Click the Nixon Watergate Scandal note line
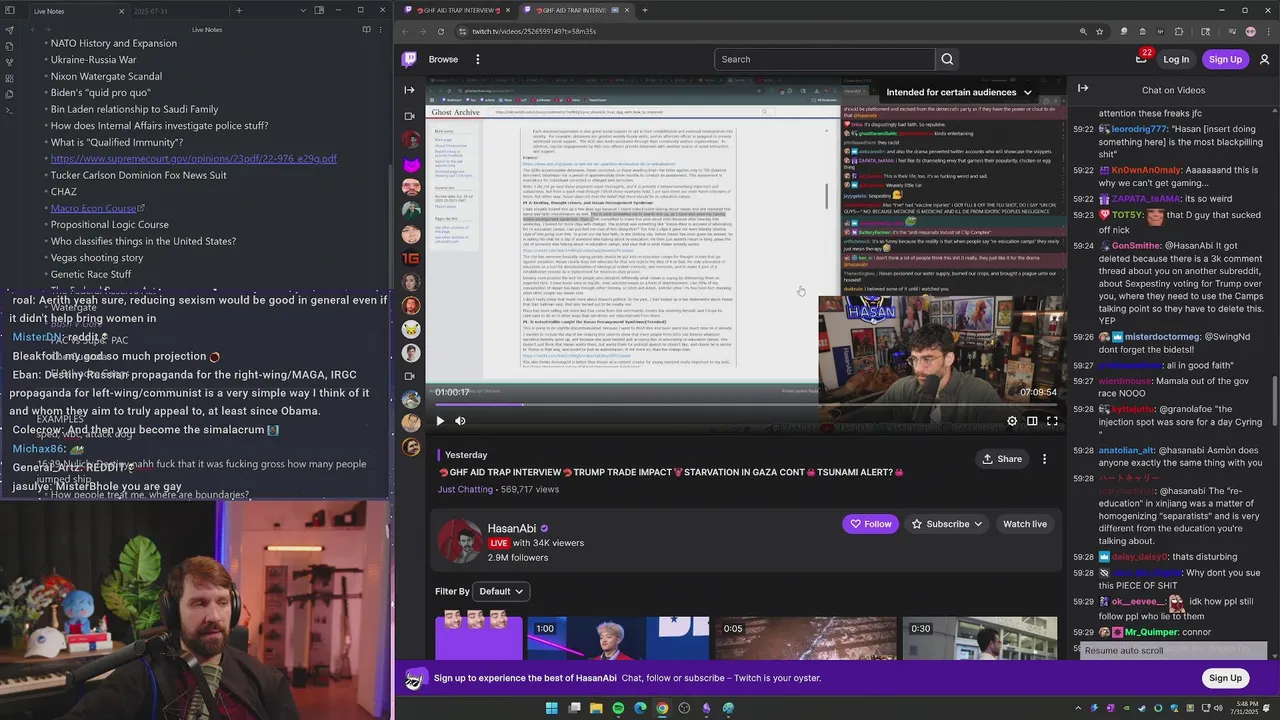 click(106, 76)
